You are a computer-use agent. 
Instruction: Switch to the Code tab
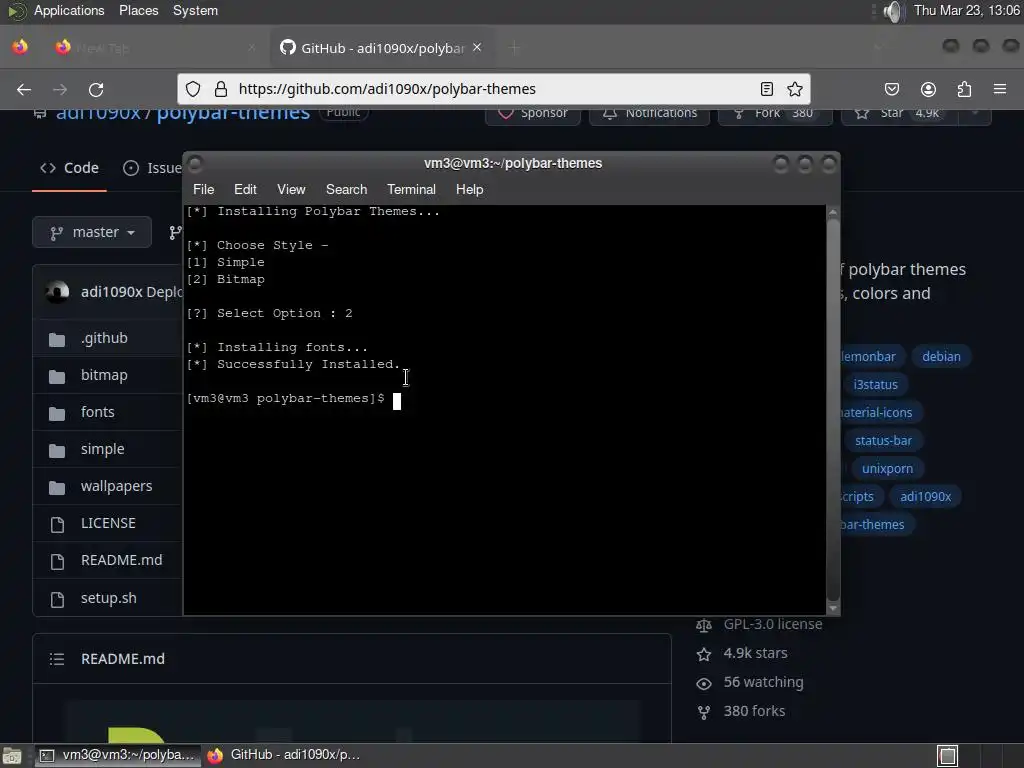pos(69,168)
